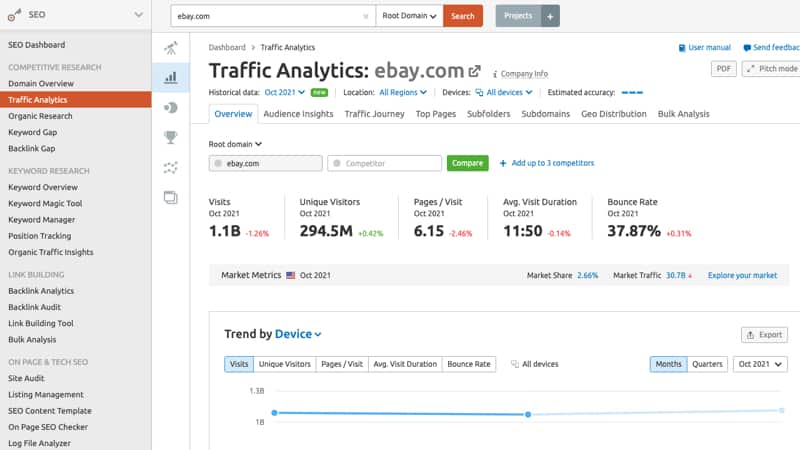Screen dimensions: 800x450
Task: Click the middle data point on trend line
Action: (x=528, y=414)
